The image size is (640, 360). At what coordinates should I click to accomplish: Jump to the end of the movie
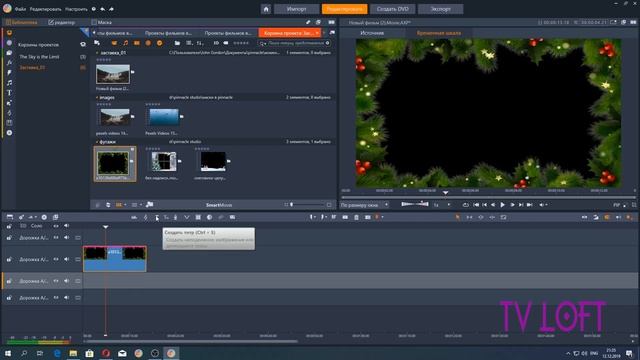529,205
